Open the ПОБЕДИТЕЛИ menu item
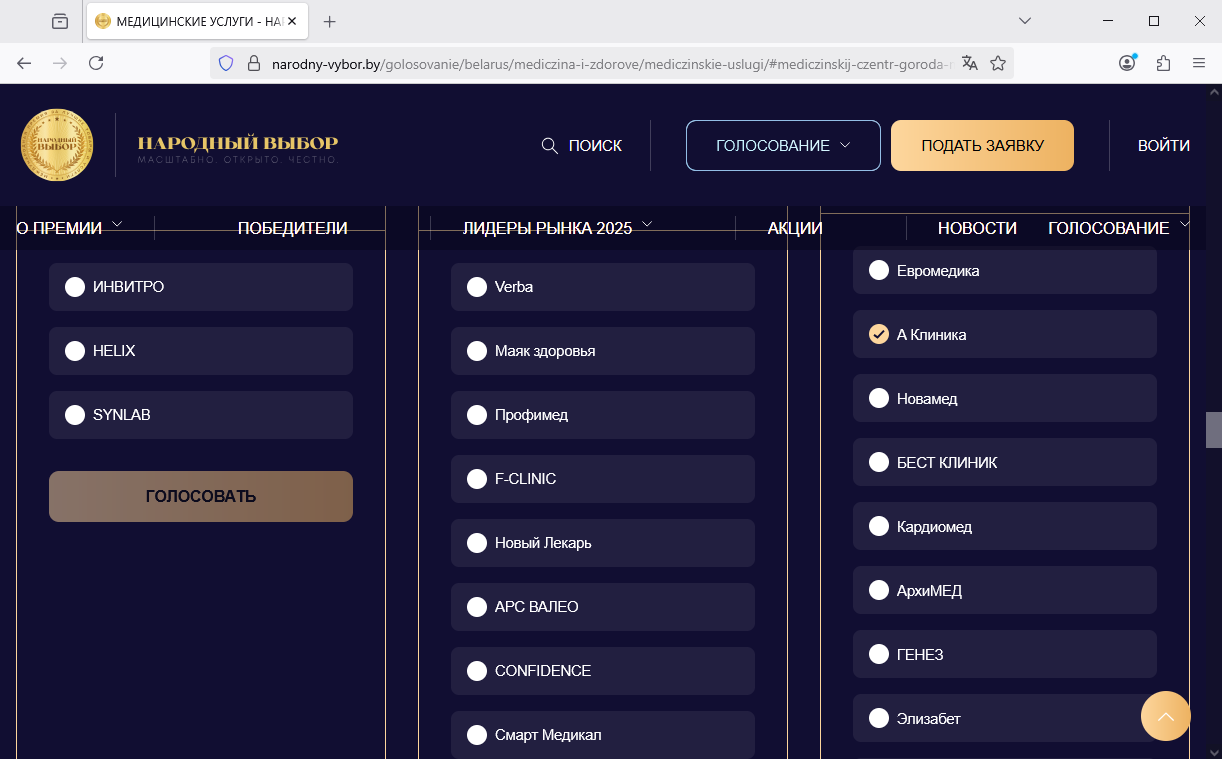Viewport: 1222px width, 759px height. point(292,228)
